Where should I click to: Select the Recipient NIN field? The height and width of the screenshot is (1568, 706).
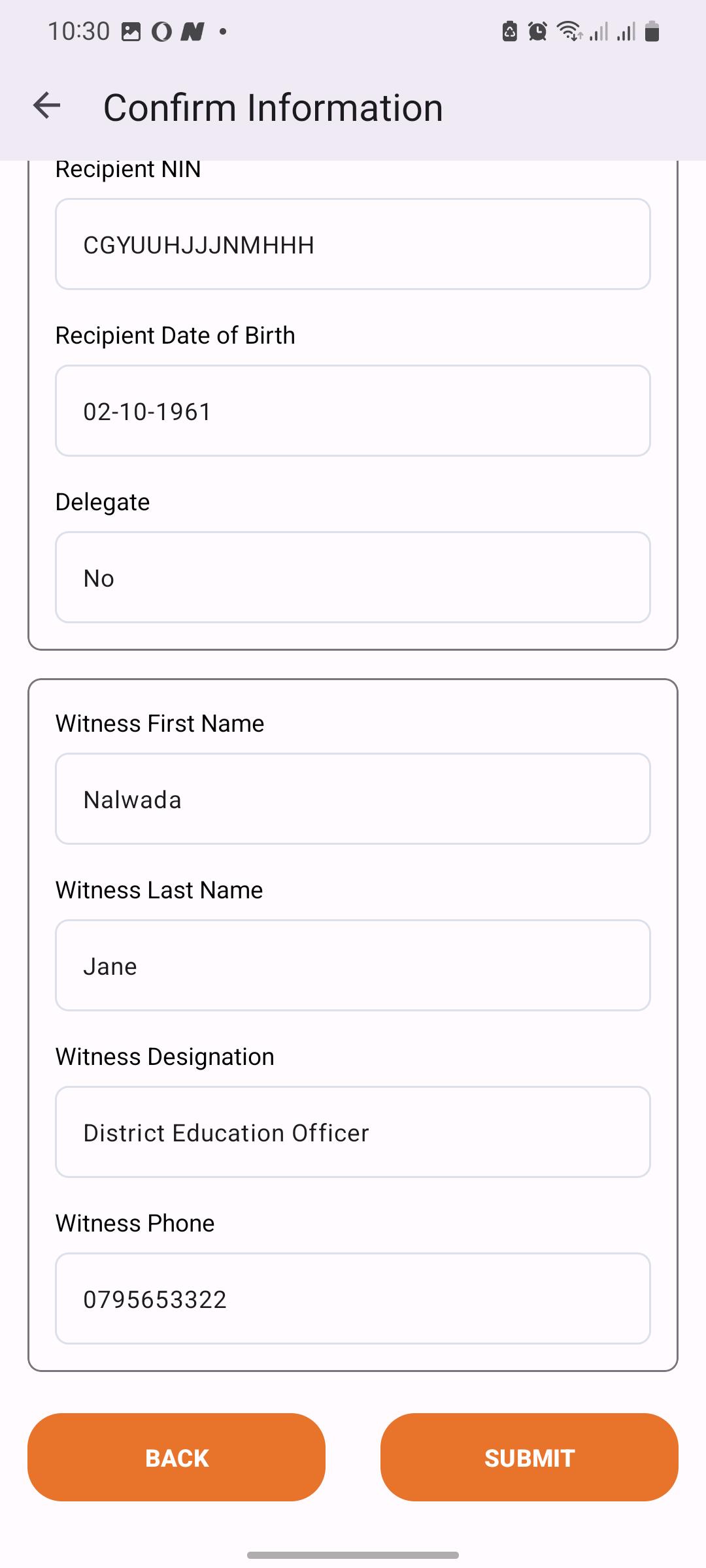point(353,244)
